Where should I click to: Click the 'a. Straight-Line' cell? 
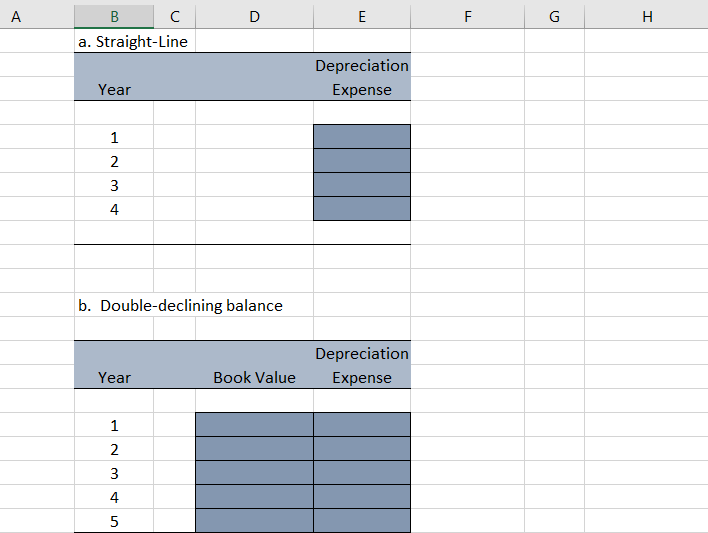133,42
